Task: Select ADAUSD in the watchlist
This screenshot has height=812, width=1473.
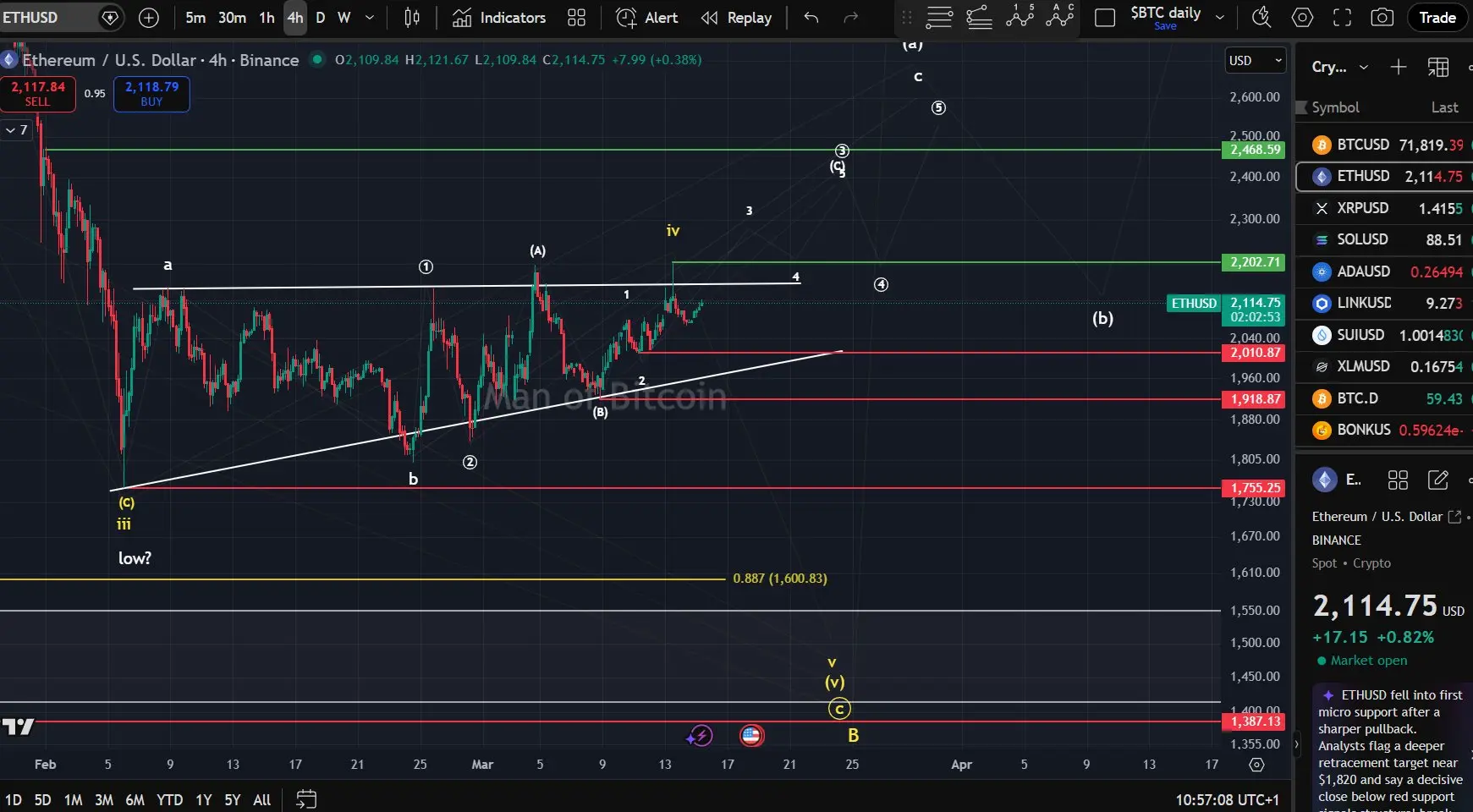Action: [x=1384, y=272]
